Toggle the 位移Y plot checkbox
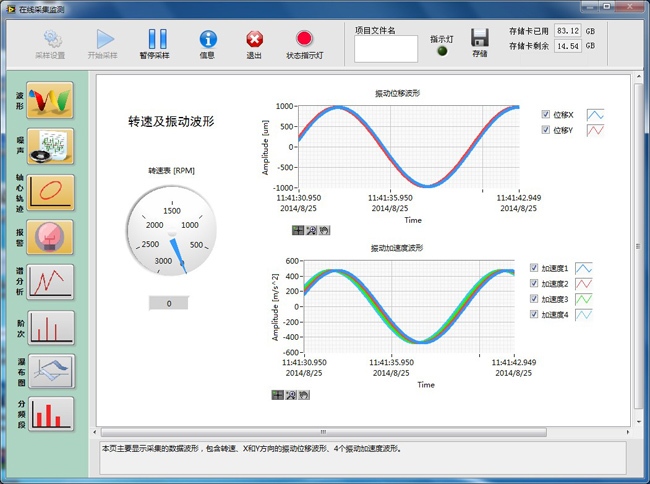 point(546,130)
